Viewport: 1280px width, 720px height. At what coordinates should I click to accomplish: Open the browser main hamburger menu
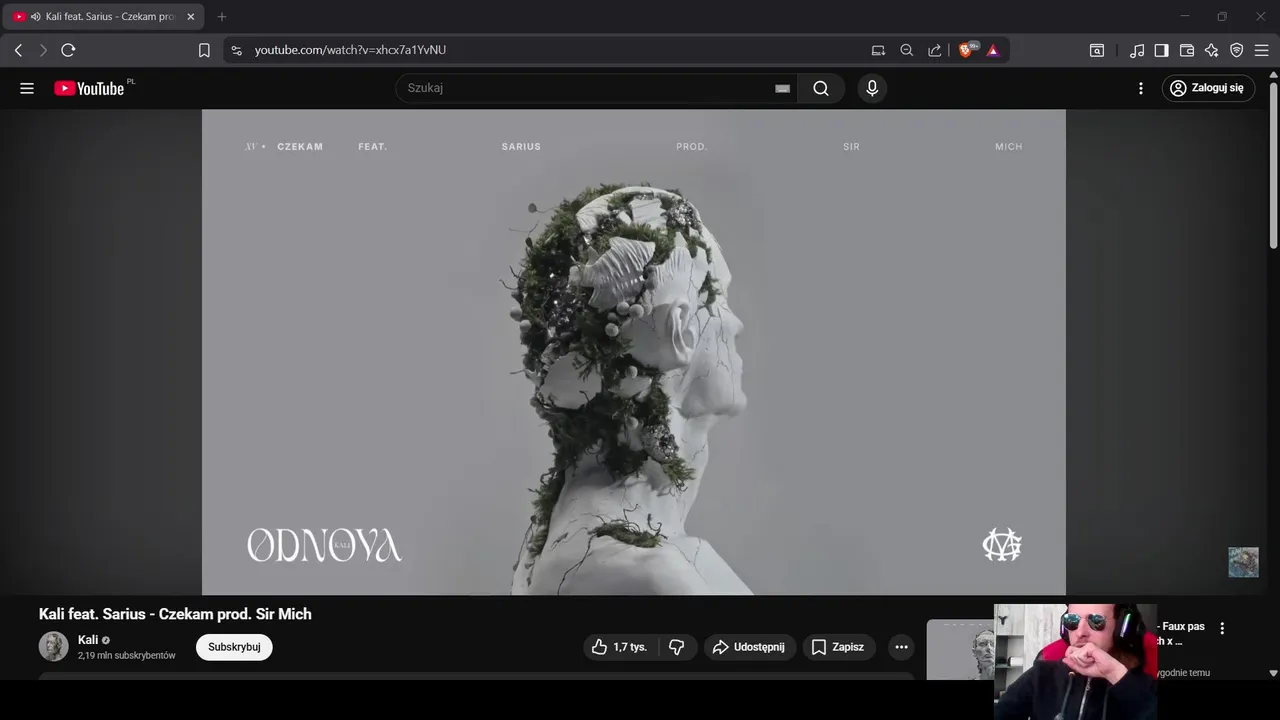tap(1261, 50)
